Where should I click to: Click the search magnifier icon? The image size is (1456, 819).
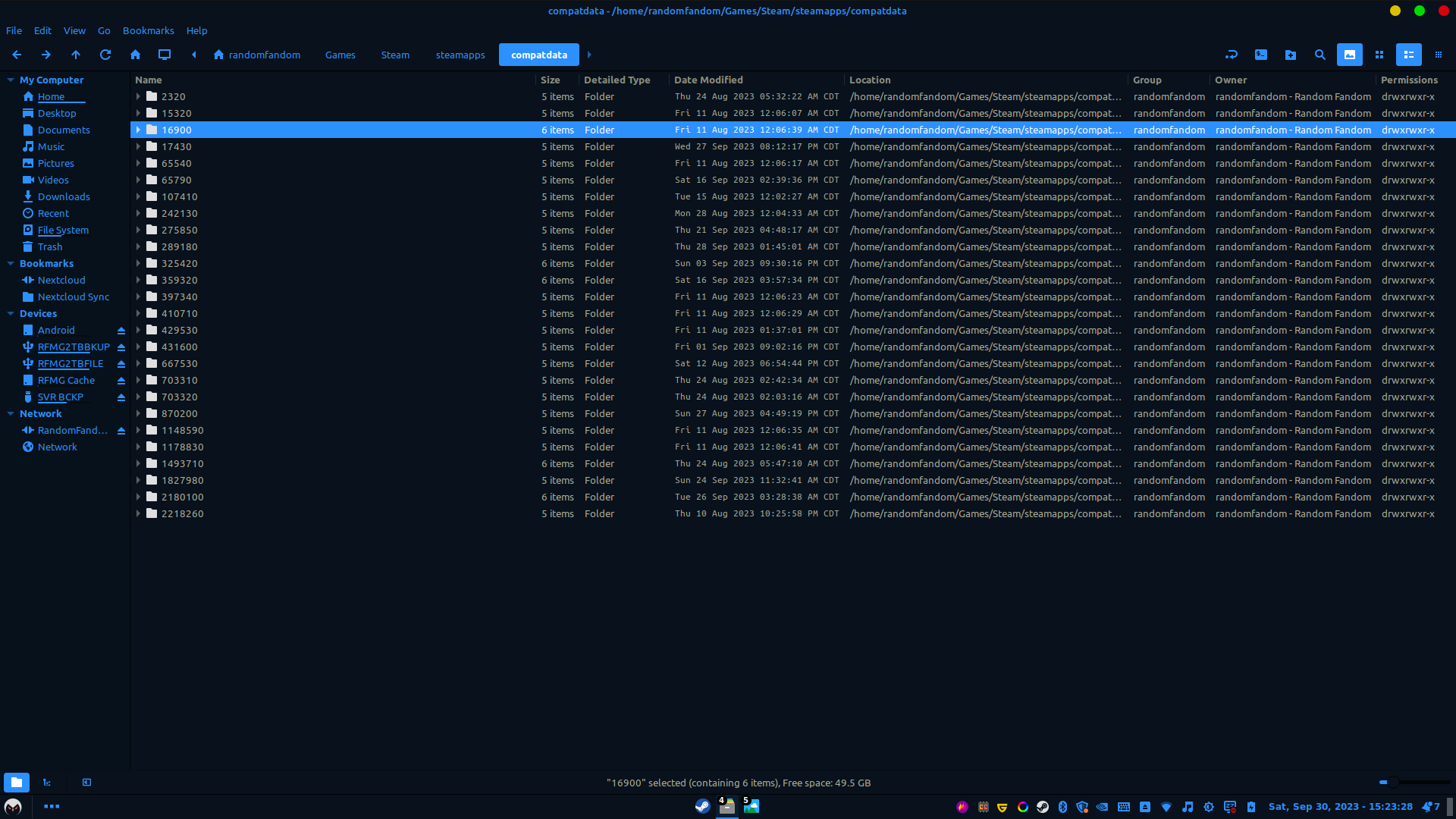click(1320, 55)
